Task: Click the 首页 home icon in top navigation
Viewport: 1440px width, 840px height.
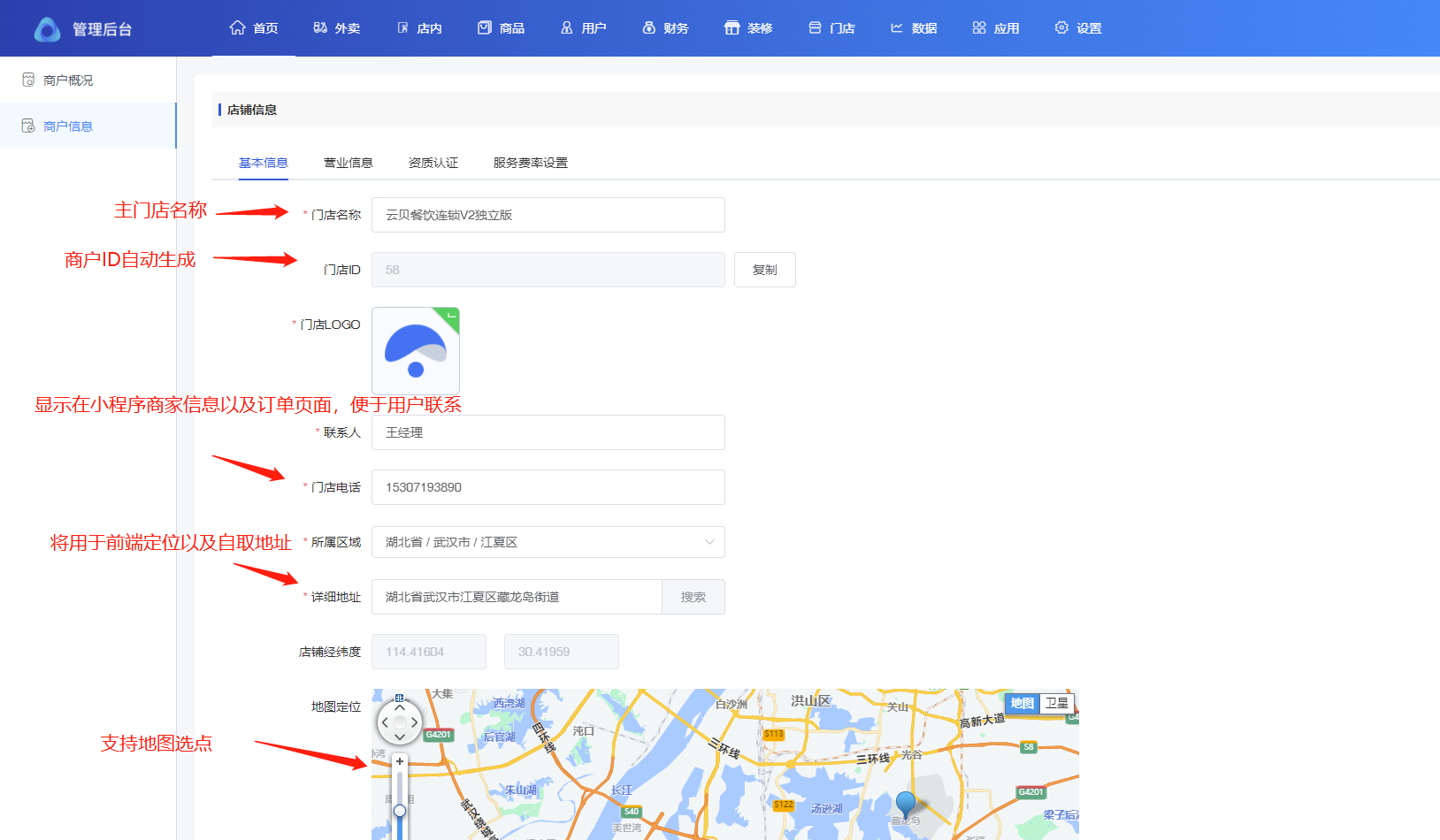Action: click(237, 27)
